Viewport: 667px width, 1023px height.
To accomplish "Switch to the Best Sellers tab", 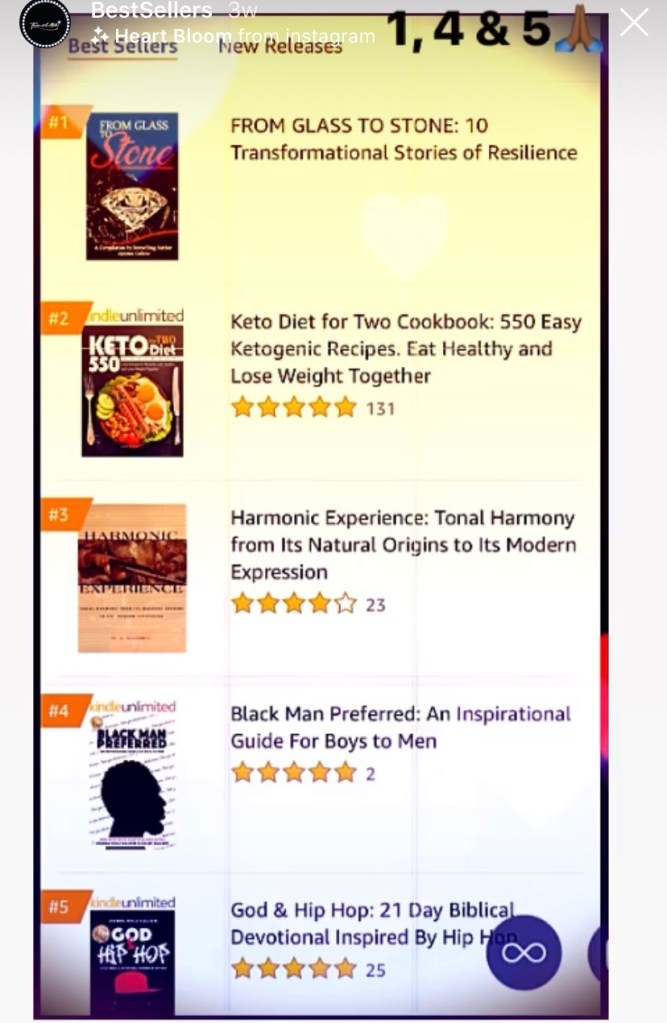I will pos(122,47).
